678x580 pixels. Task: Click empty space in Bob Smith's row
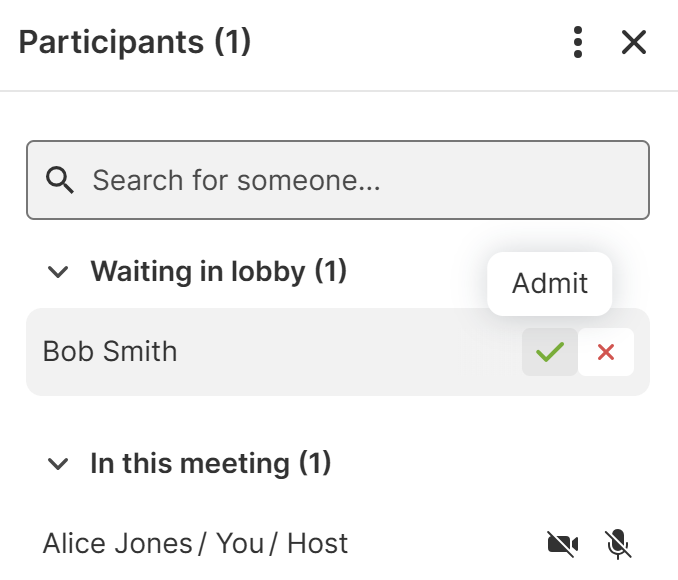tap(350, 352)
